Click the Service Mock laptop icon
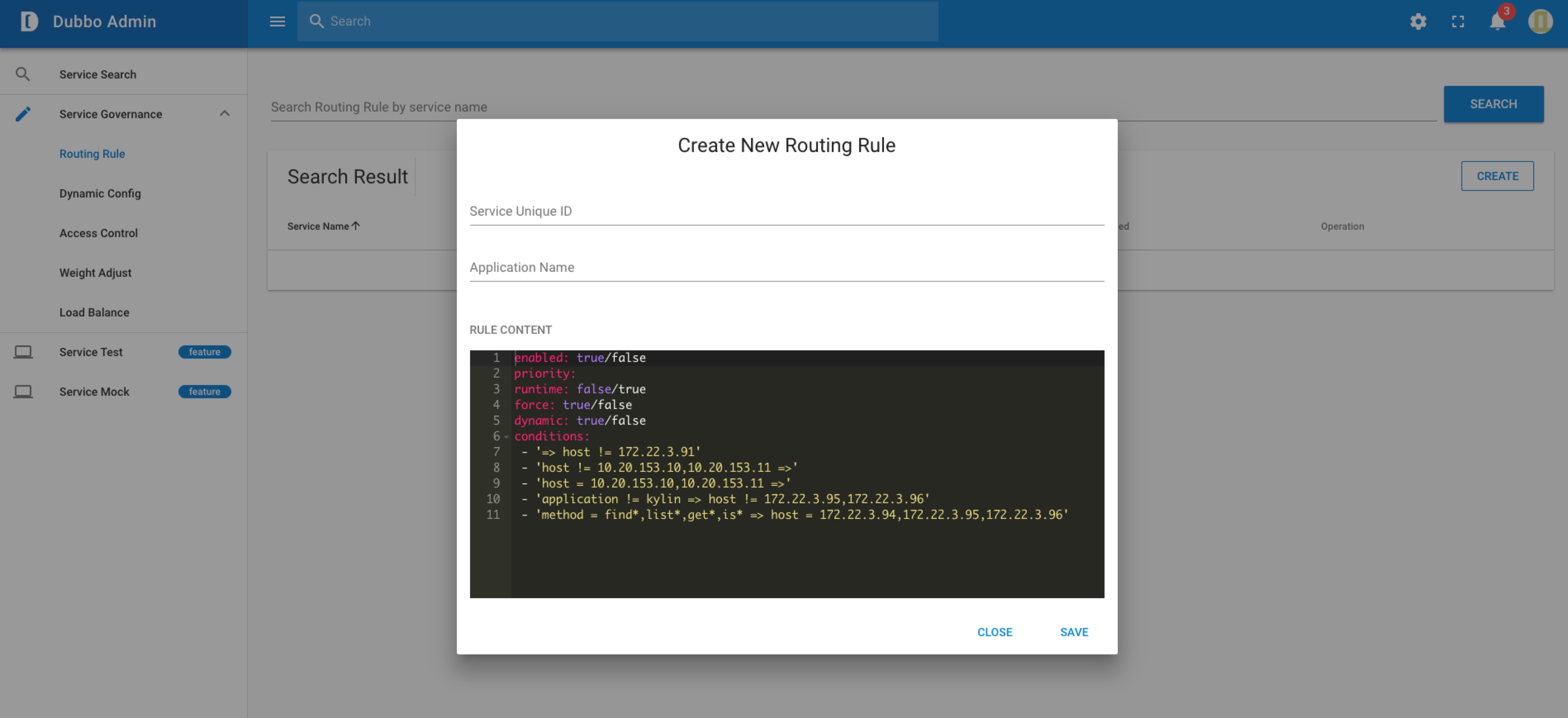Viewport: 1568px width, 718px height. coord(23,392)
